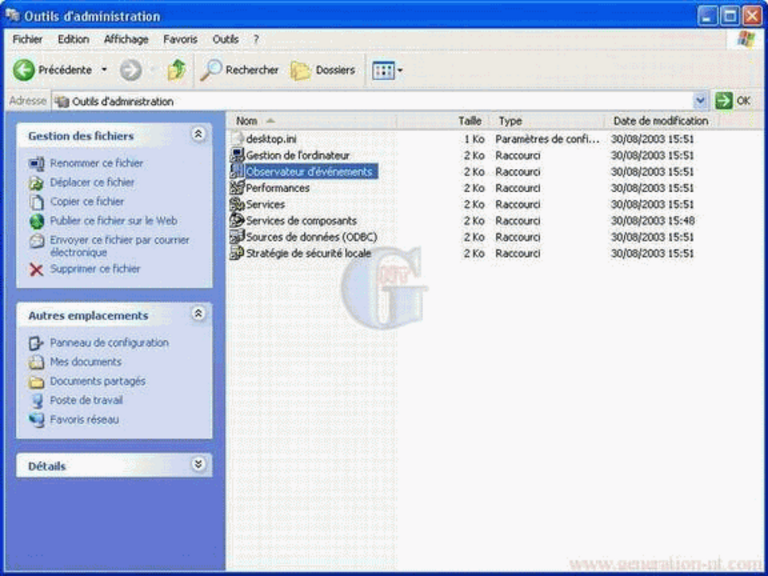The width and height of the screenshot is (768, 576).
Task: Select Gestion de l'ordinateur shortcut icon
Action: point(237,155)
